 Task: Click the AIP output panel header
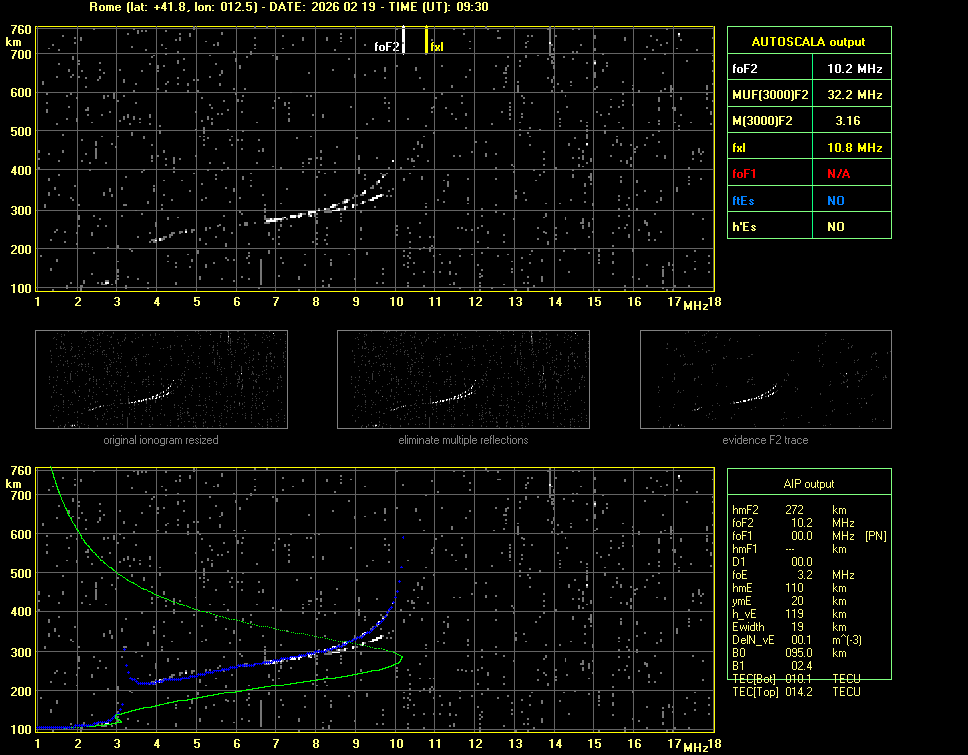[x=808, y=483]
